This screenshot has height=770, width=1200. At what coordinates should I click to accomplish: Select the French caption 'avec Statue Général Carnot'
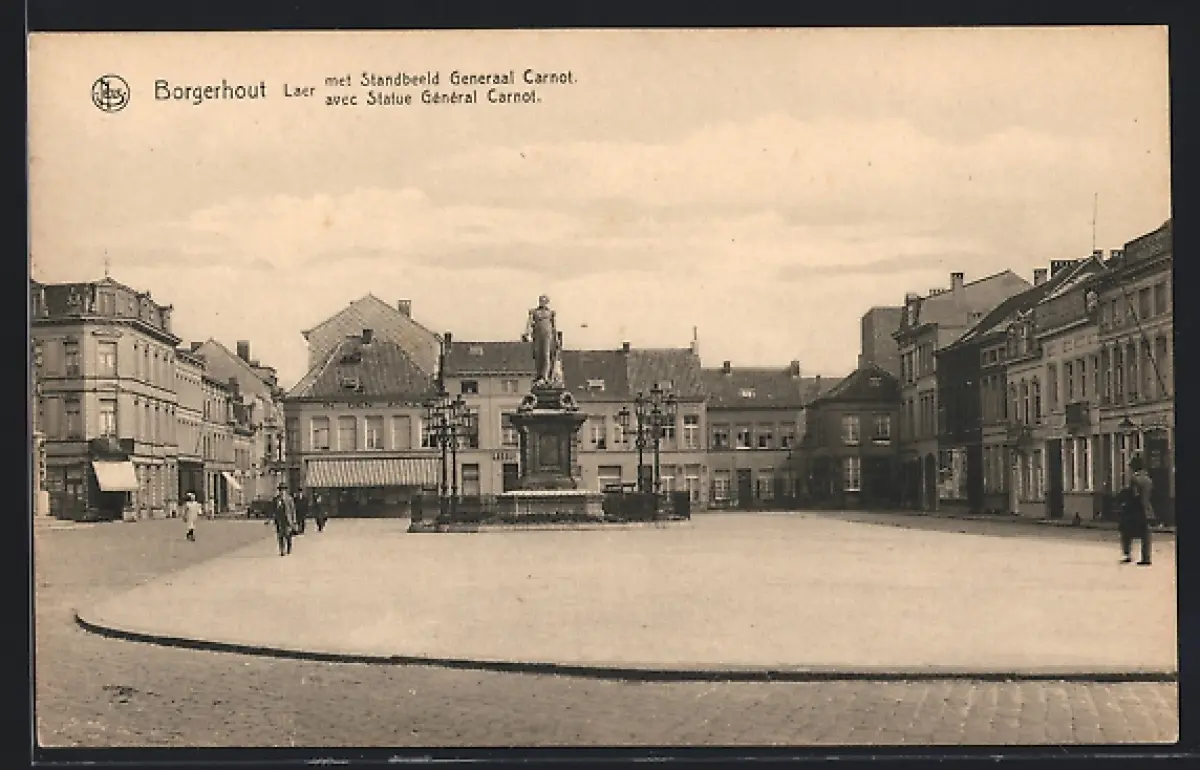click(x=432, y=98)
